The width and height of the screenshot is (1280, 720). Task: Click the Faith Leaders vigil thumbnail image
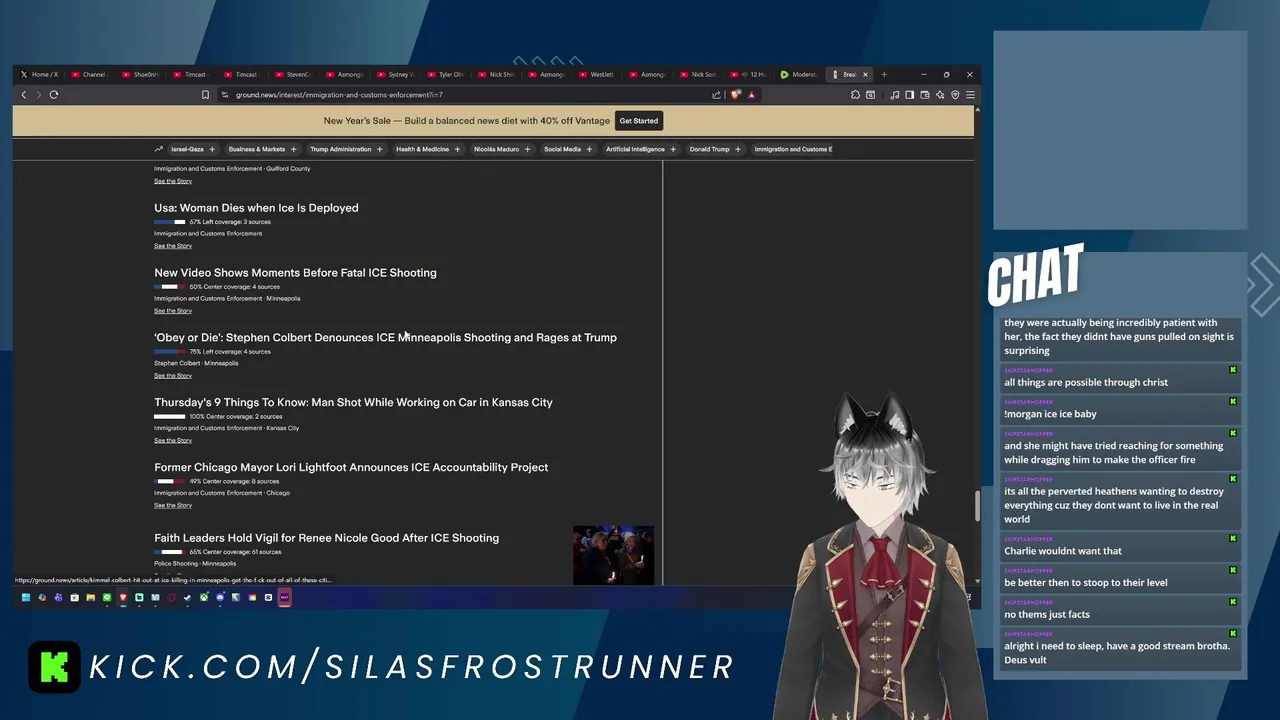tap(613, 555)
